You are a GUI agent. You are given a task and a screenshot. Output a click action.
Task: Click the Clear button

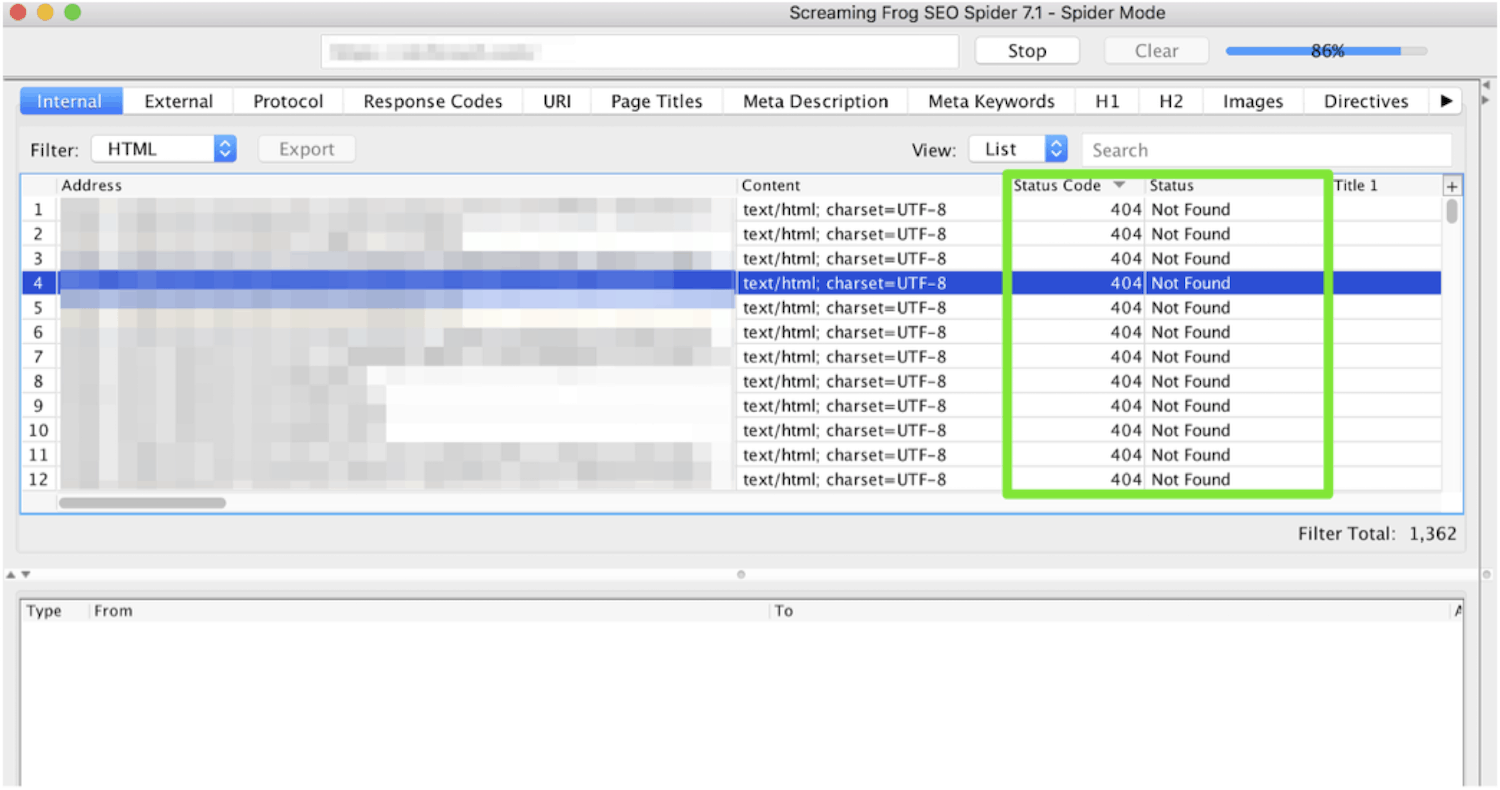1156,51
